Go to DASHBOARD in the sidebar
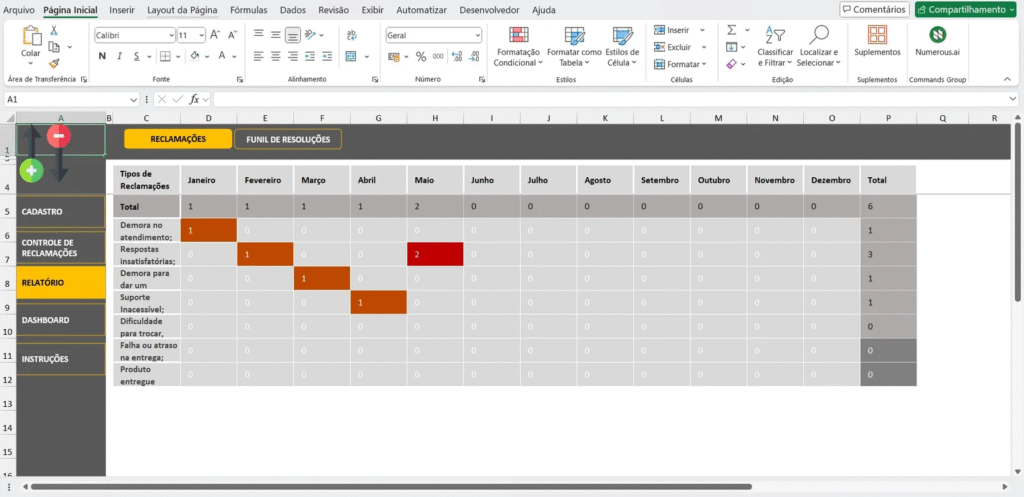 point(60,320)
